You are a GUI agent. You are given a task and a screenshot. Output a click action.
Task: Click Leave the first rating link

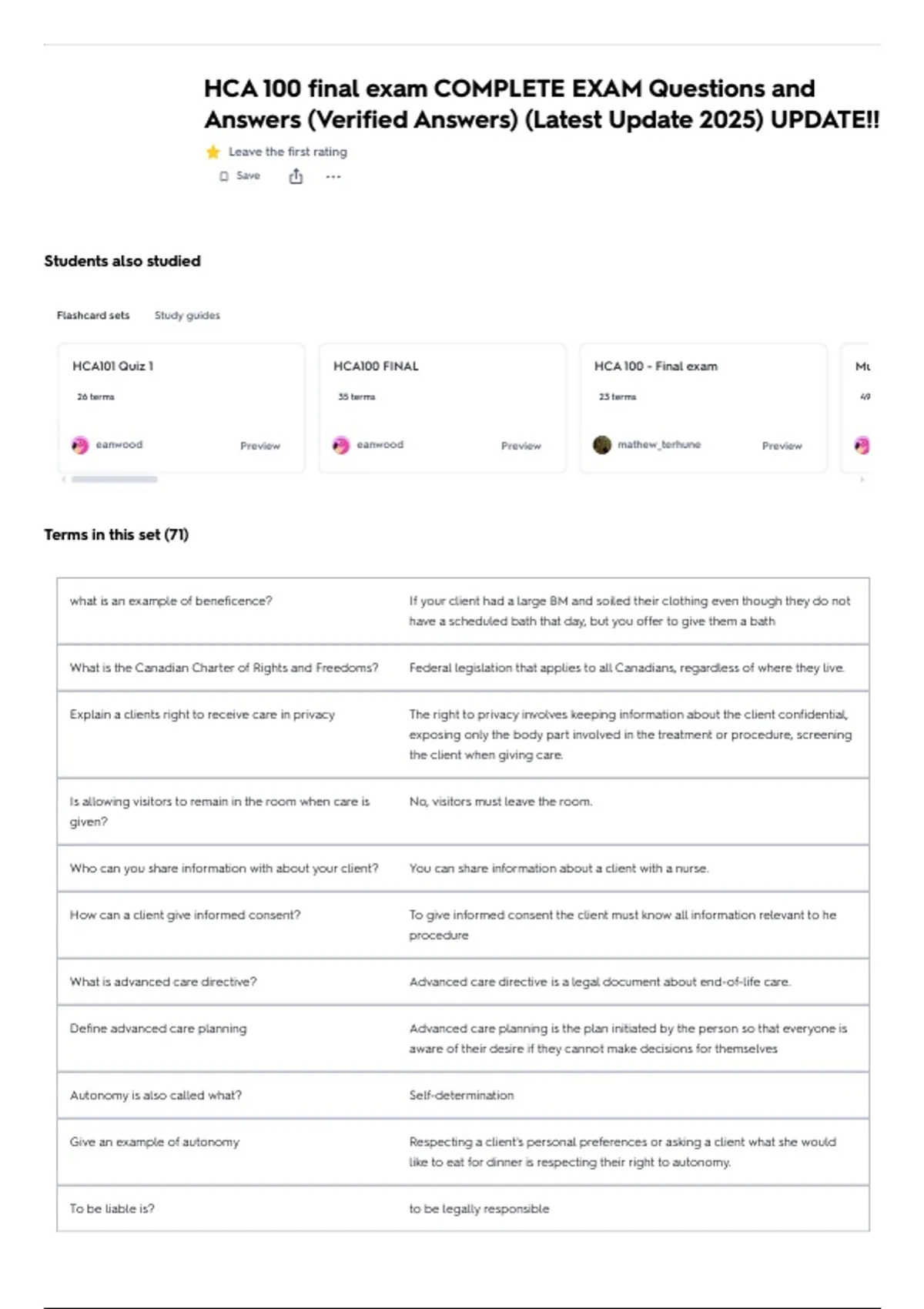288,152
